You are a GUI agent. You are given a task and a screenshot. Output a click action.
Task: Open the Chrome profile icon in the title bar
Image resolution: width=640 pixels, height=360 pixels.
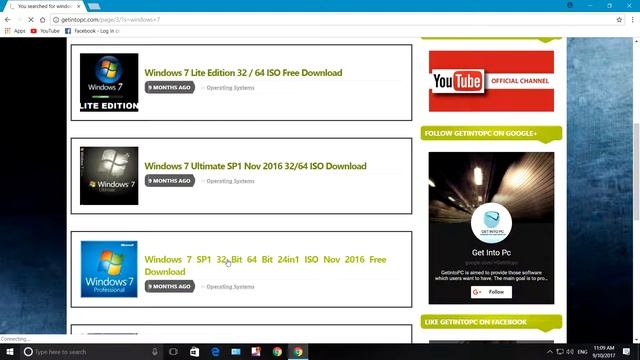pyautogui.click(x=570, y=5)
